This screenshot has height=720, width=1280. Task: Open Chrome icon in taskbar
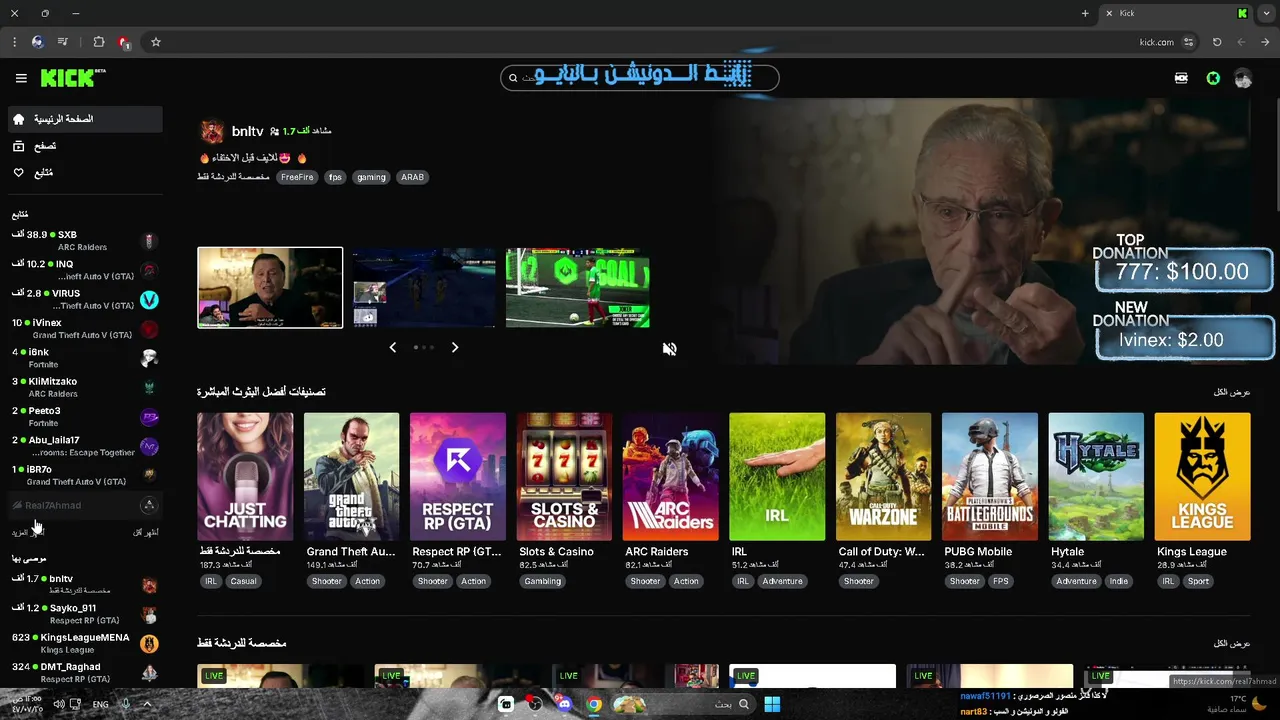point(594,704)
